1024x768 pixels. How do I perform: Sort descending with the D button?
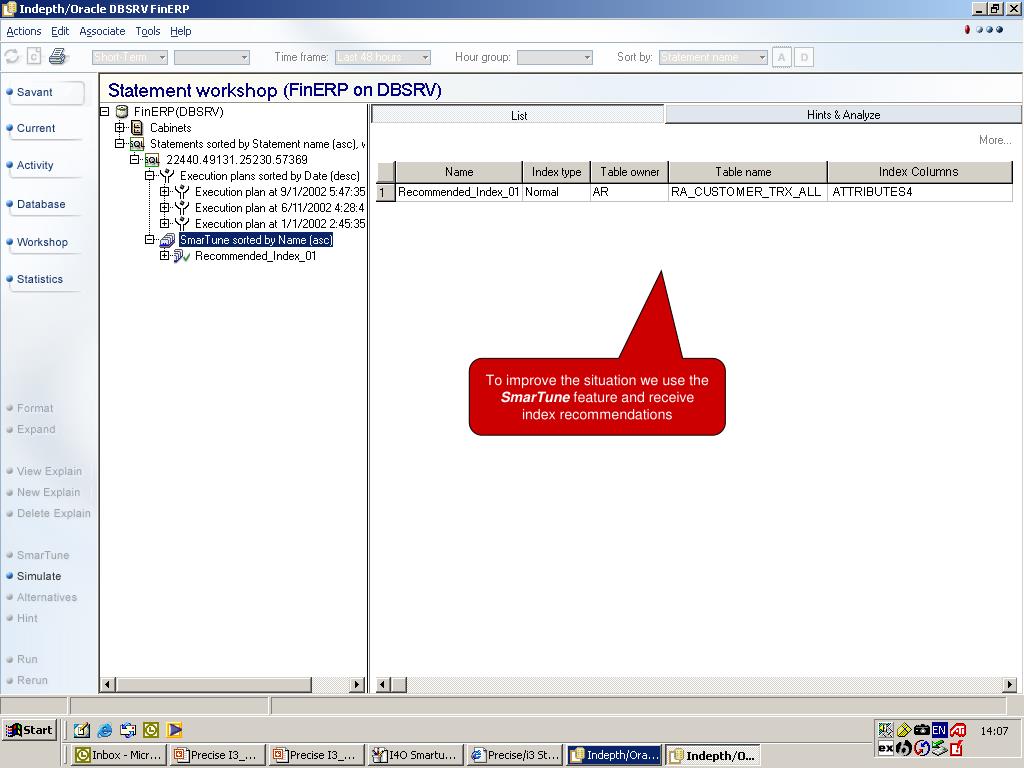click(804, 57)
